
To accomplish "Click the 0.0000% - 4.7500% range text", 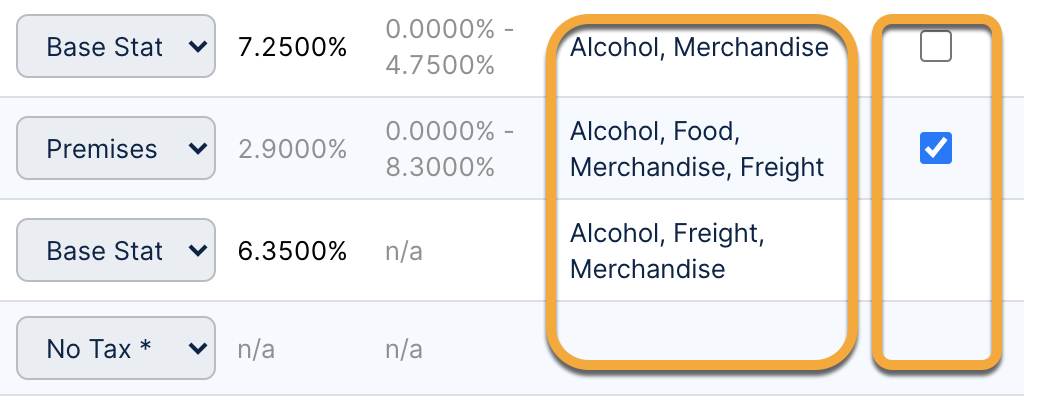I will click(449, 48).
